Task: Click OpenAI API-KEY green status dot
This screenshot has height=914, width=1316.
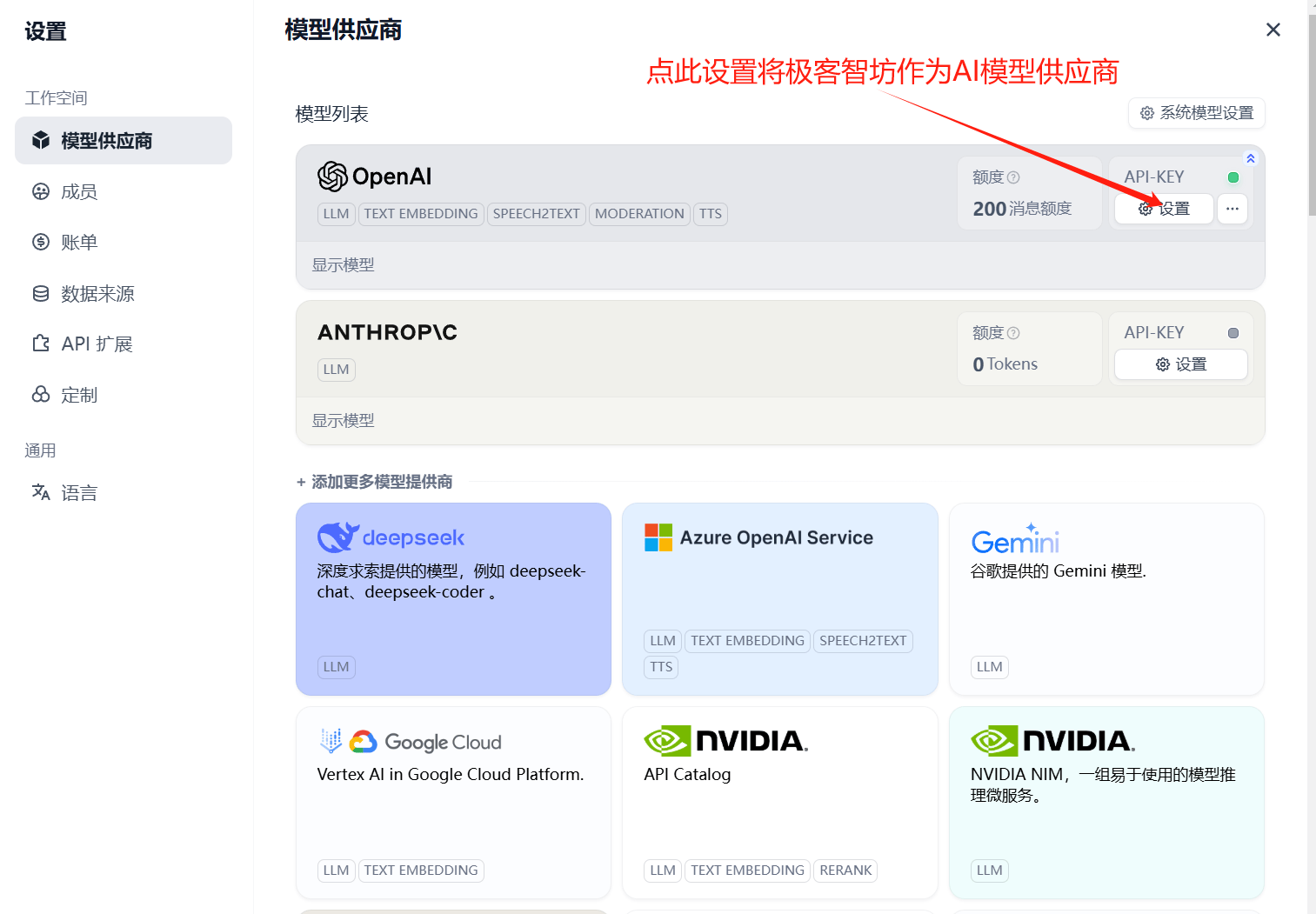Action: pyautogui.click(x=1233, y=177)
